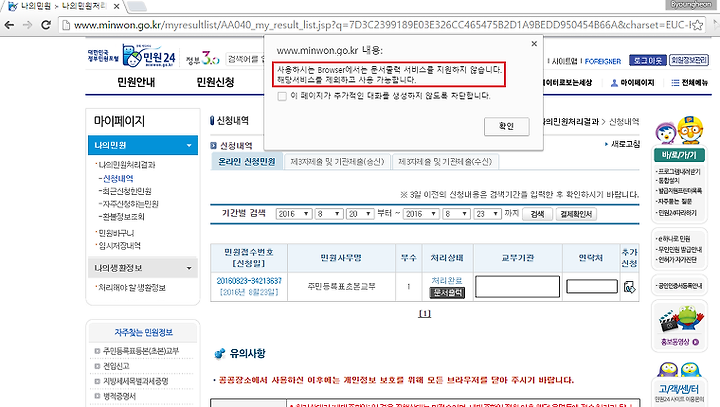Click the 고객센터 character banner
The height and width of the screenshot is (407, 720).
tap(679, 382)
